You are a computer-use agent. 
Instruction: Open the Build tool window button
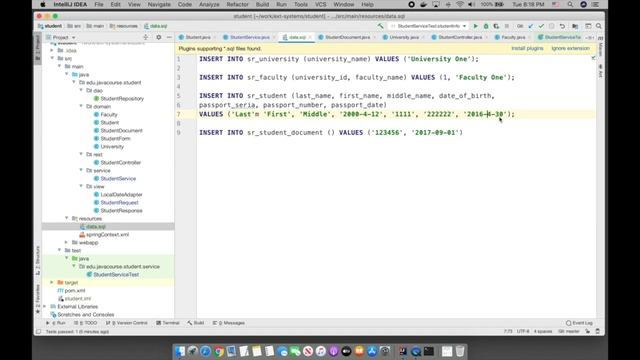[x=196, y=323]
